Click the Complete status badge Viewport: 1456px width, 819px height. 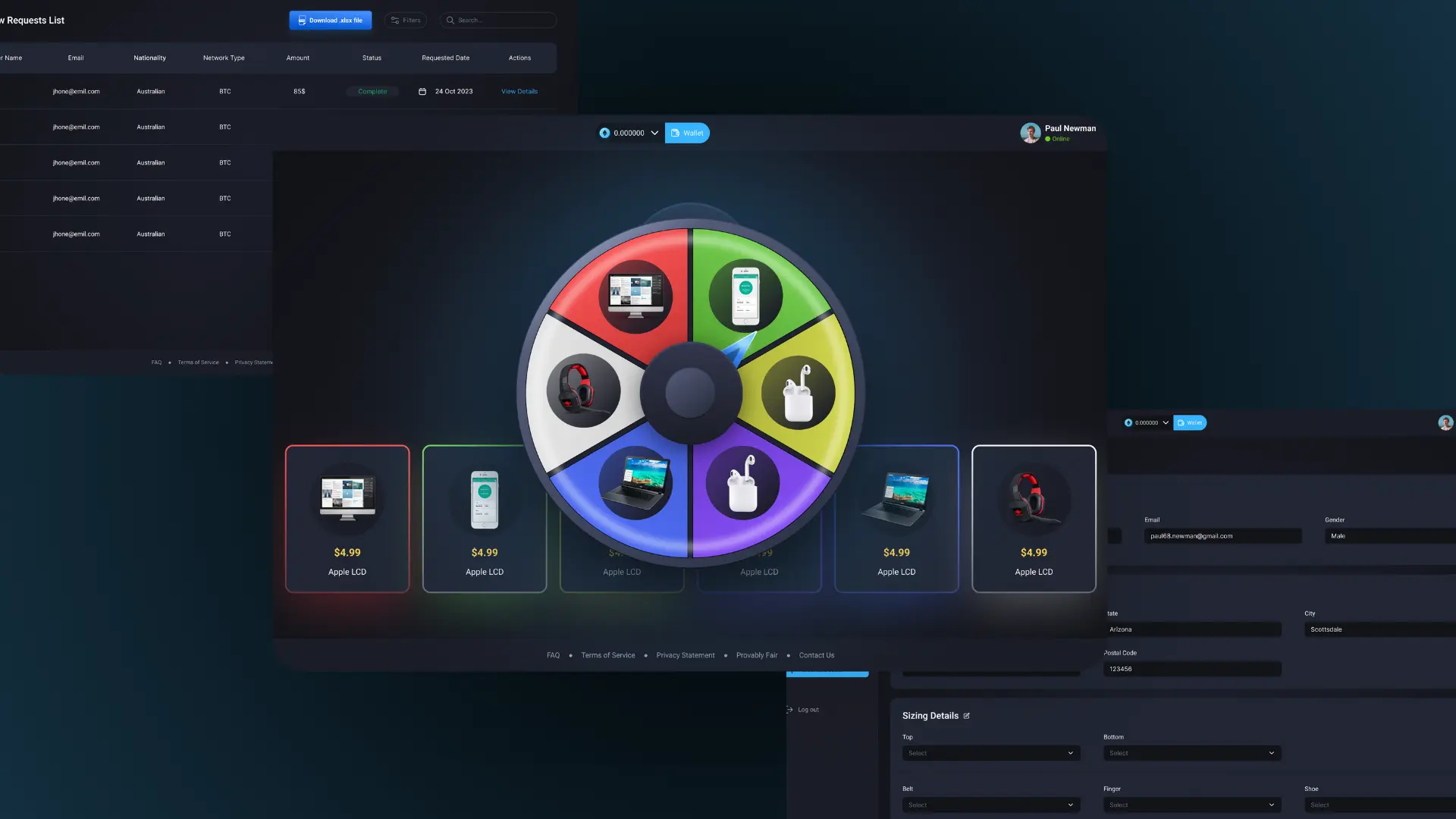coord(372,92)
